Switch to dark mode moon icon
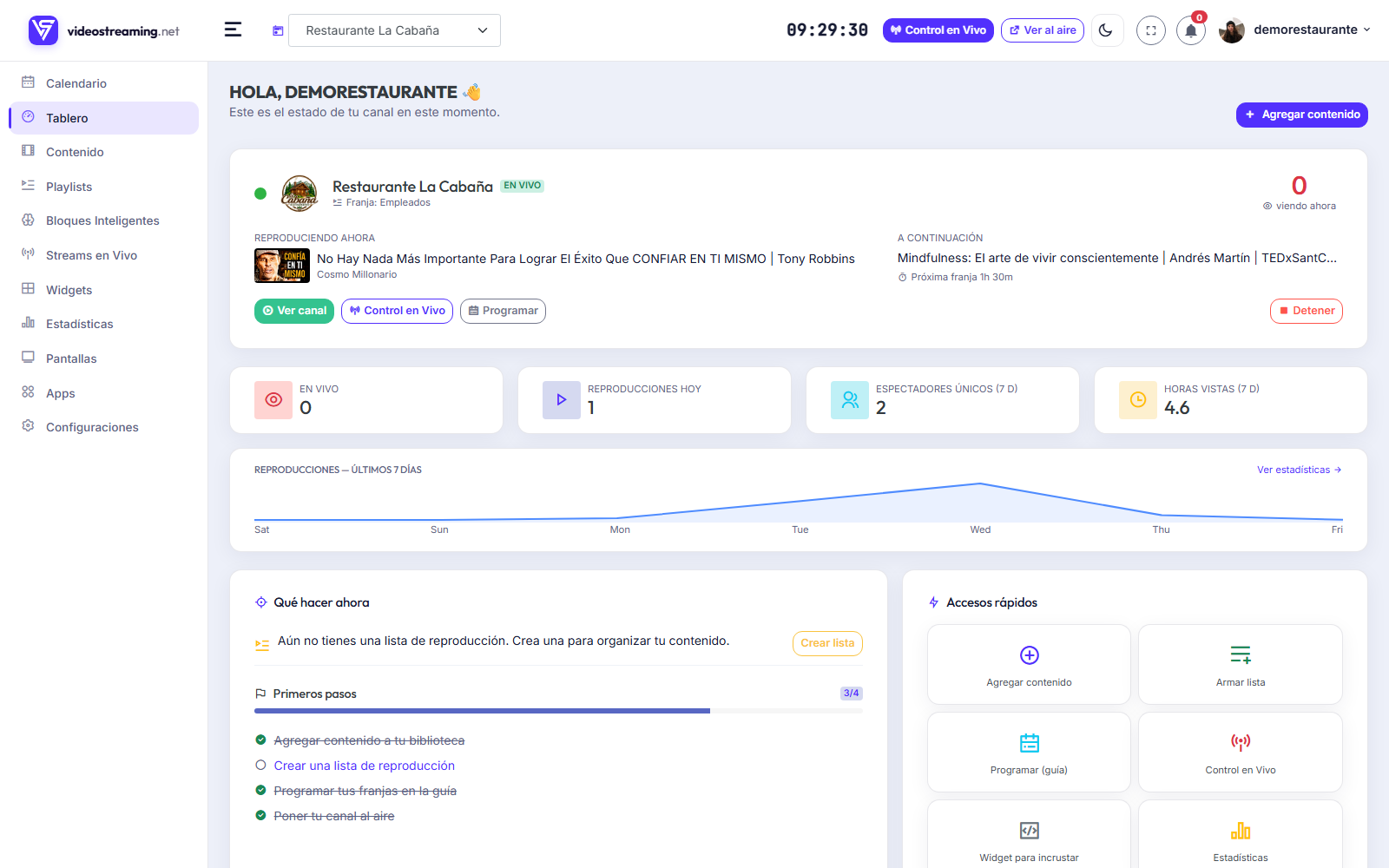The height and width of the screenshot is (868, 1389). 1106,30
